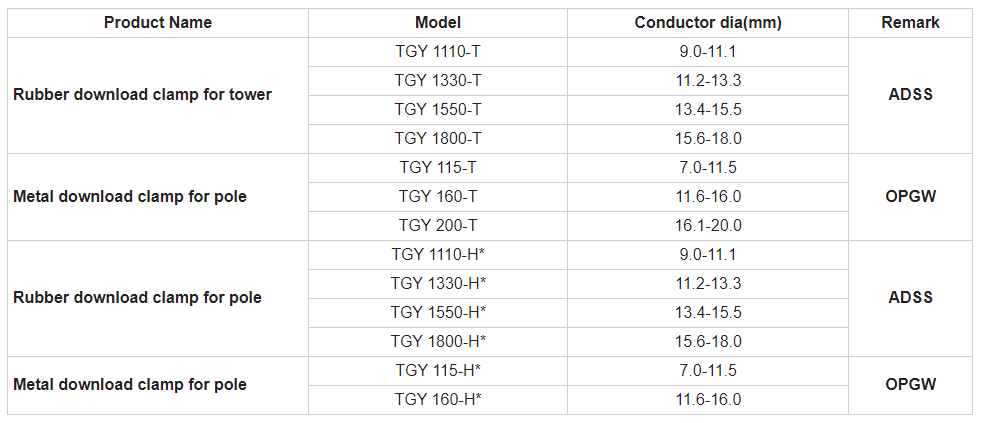Select the Rubber download clamp for tower cell

click(142, 95)
